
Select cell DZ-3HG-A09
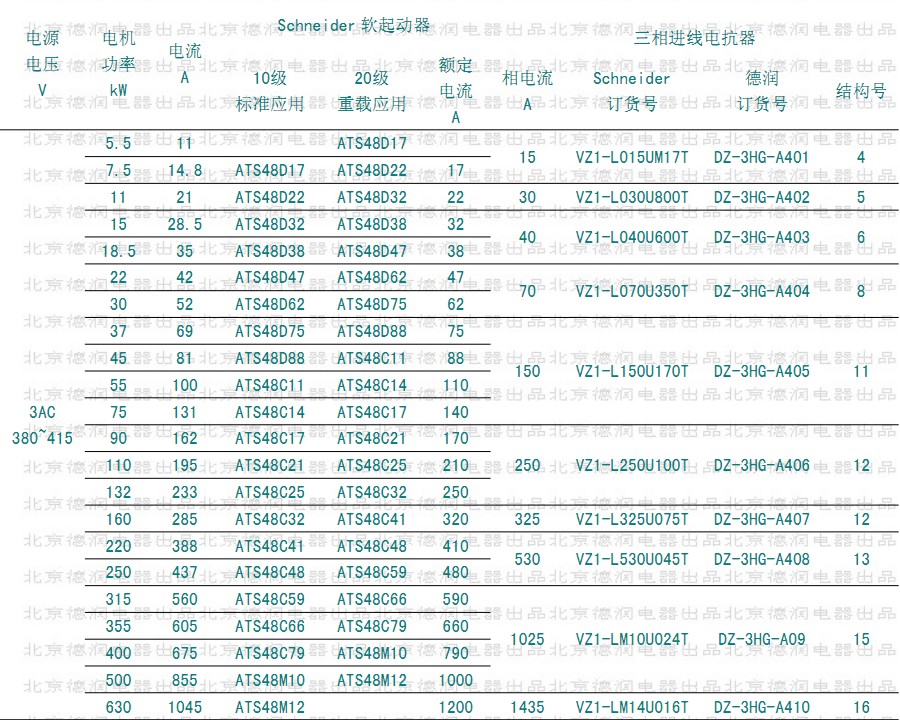pyautogui.click(x=761, y=640)
